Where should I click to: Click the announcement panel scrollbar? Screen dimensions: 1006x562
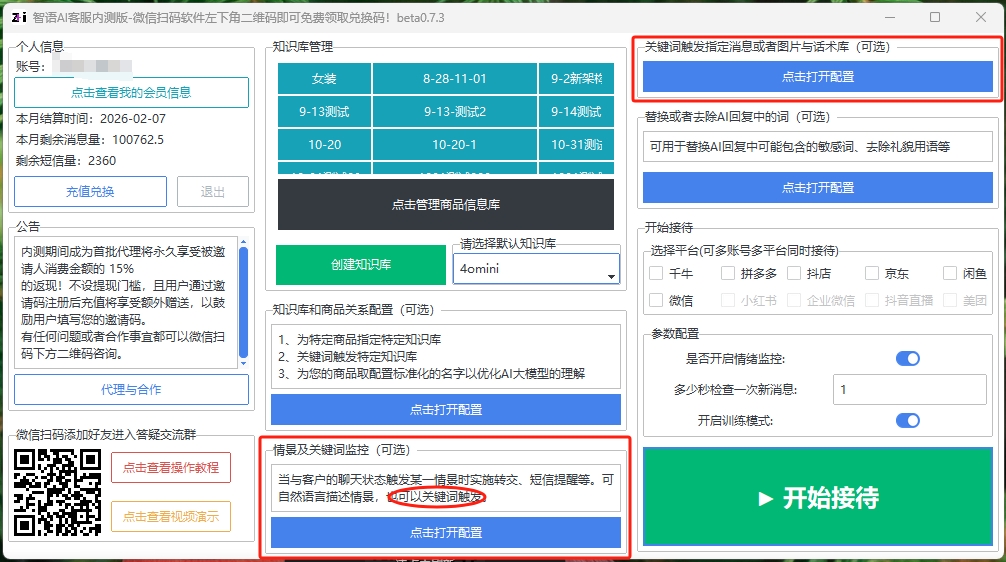pyautogui.click(x=243, y=305)
